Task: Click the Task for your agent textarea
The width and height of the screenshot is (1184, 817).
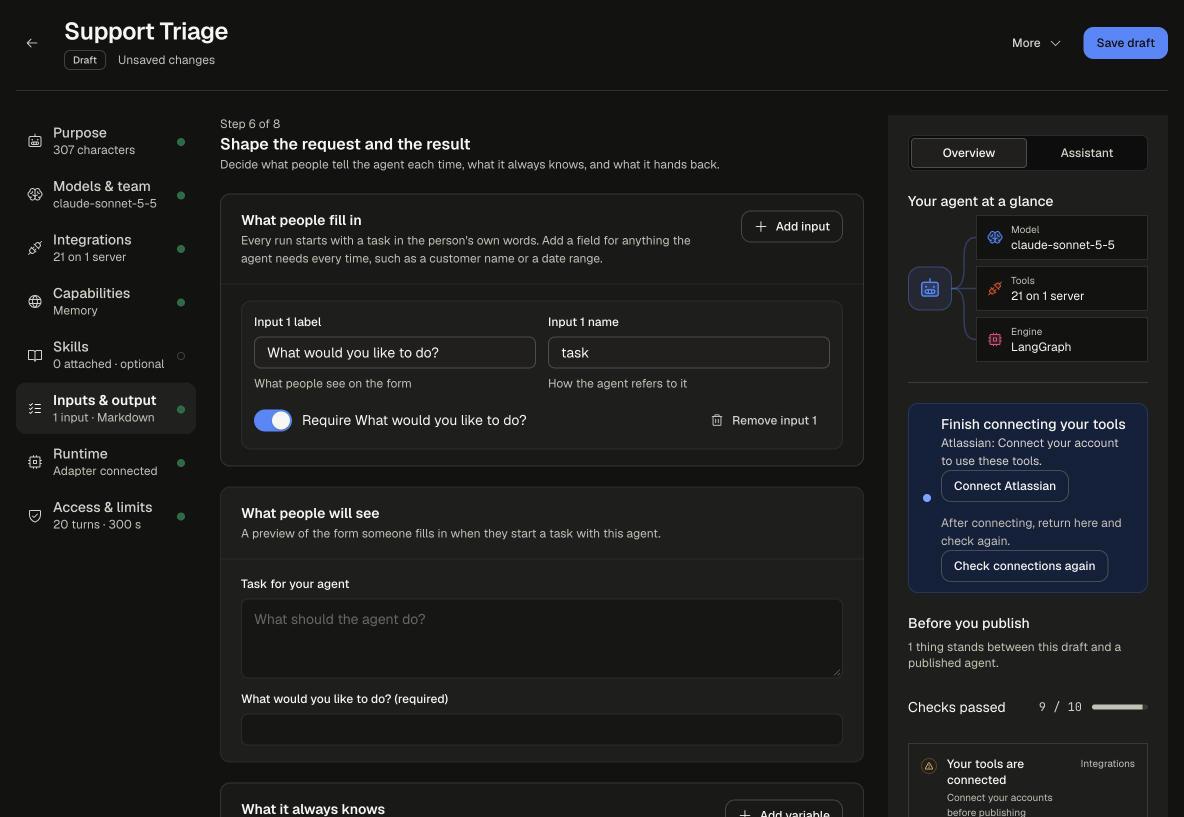Action: point(541,638)
